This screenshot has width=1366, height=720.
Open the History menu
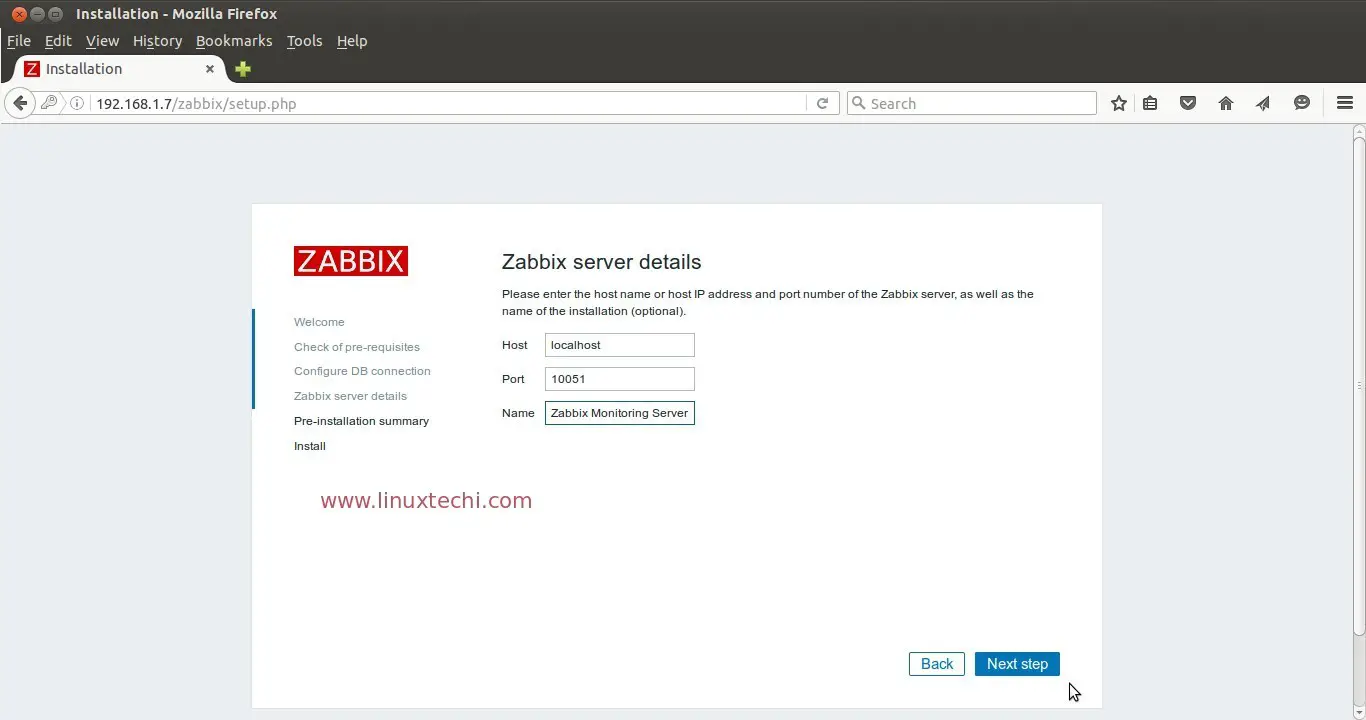157,41
